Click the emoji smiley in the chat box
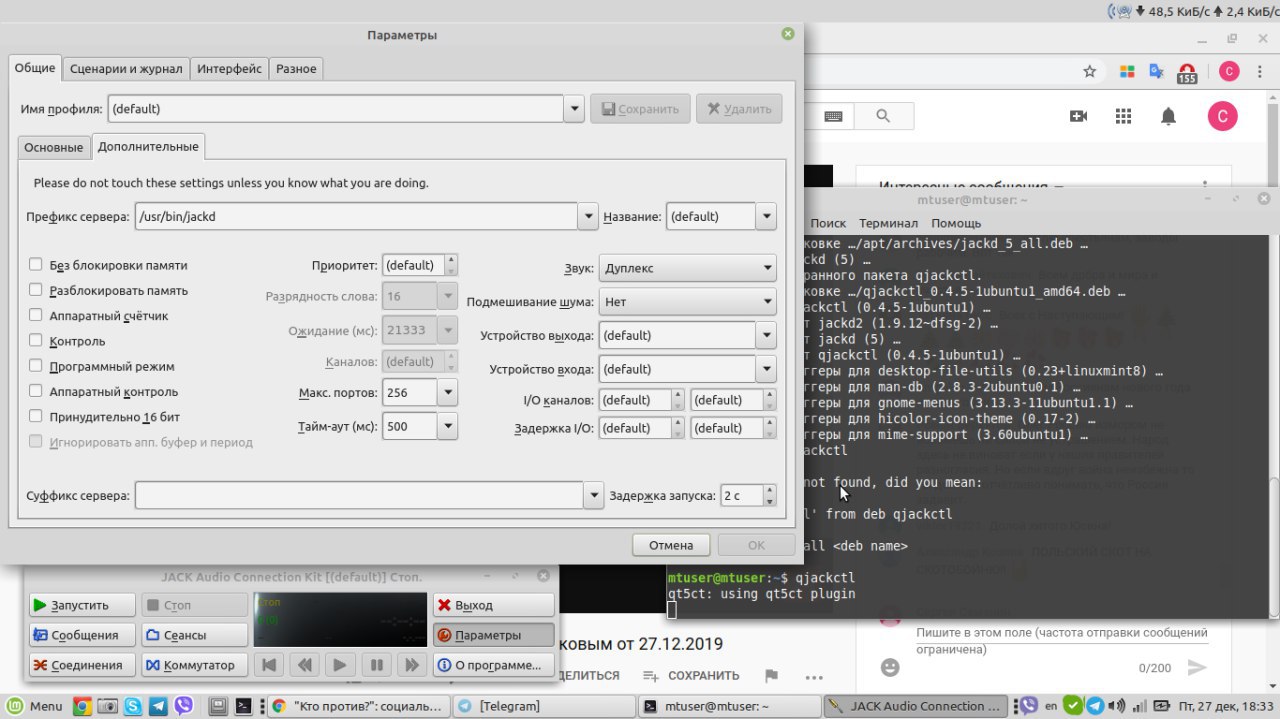Screen dimensions: 1280x719 click(890, 667)
